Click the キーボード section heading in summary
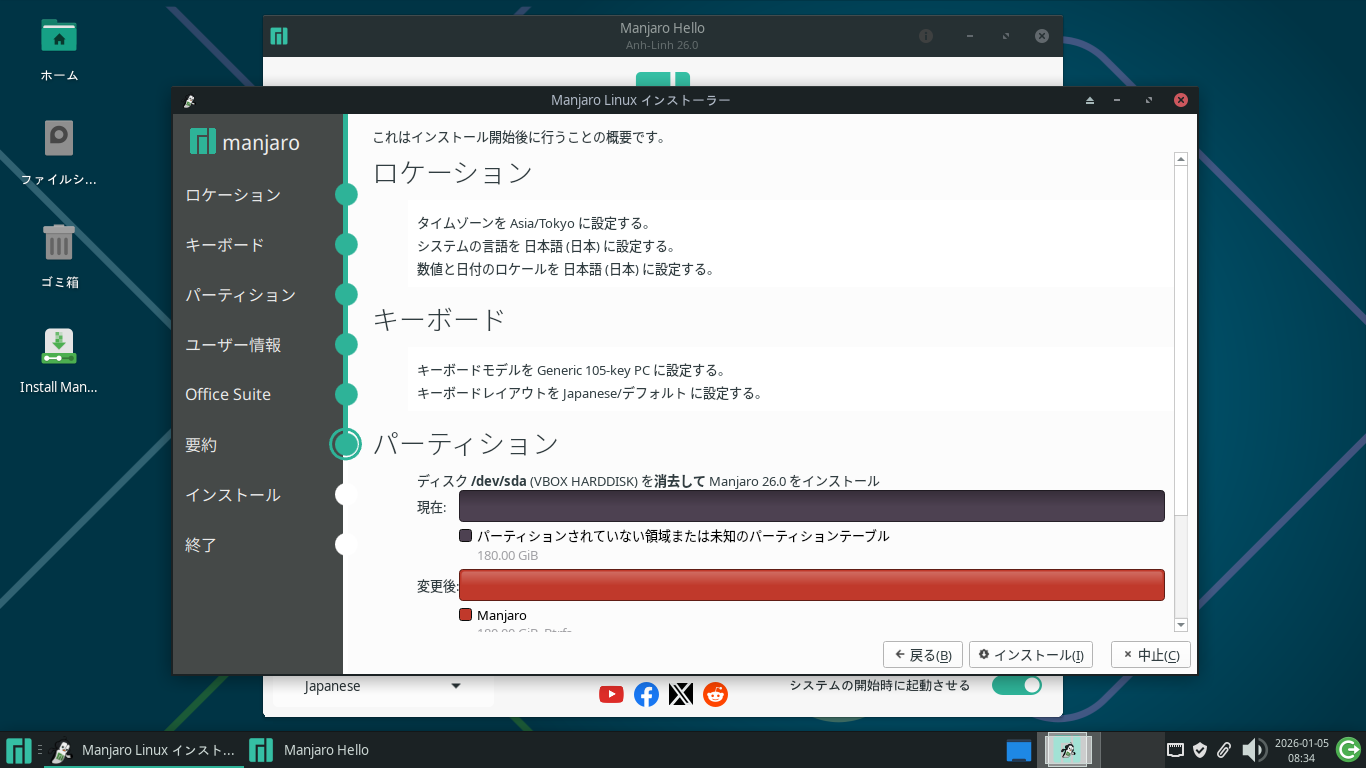Screen dimensions: 1366x768 [x=439, y=320]
